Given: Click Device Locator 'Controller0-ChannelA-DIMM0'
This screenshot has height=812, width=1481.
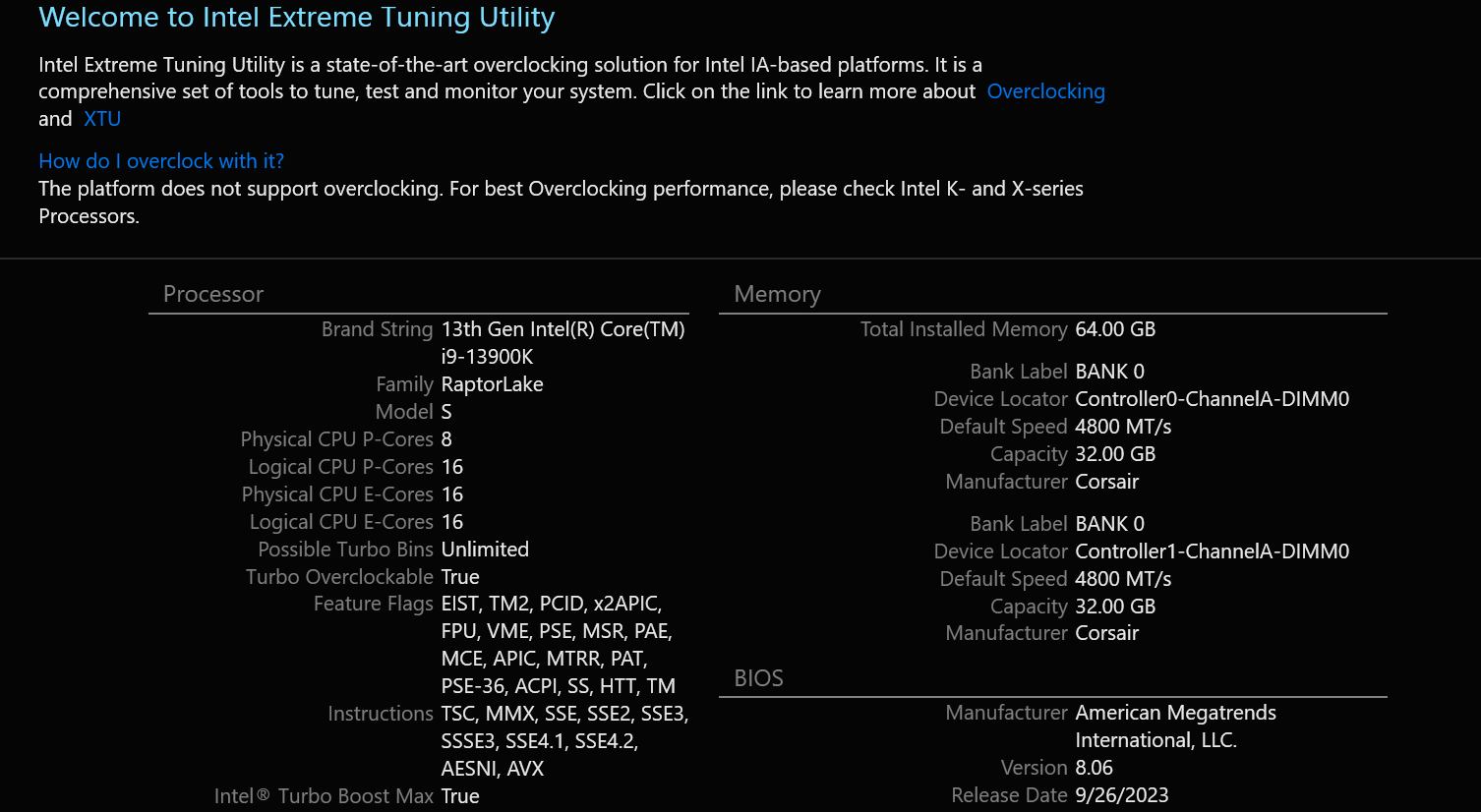Looking at the screenshot, I should pyautogui.click(x=1212, y=399).
